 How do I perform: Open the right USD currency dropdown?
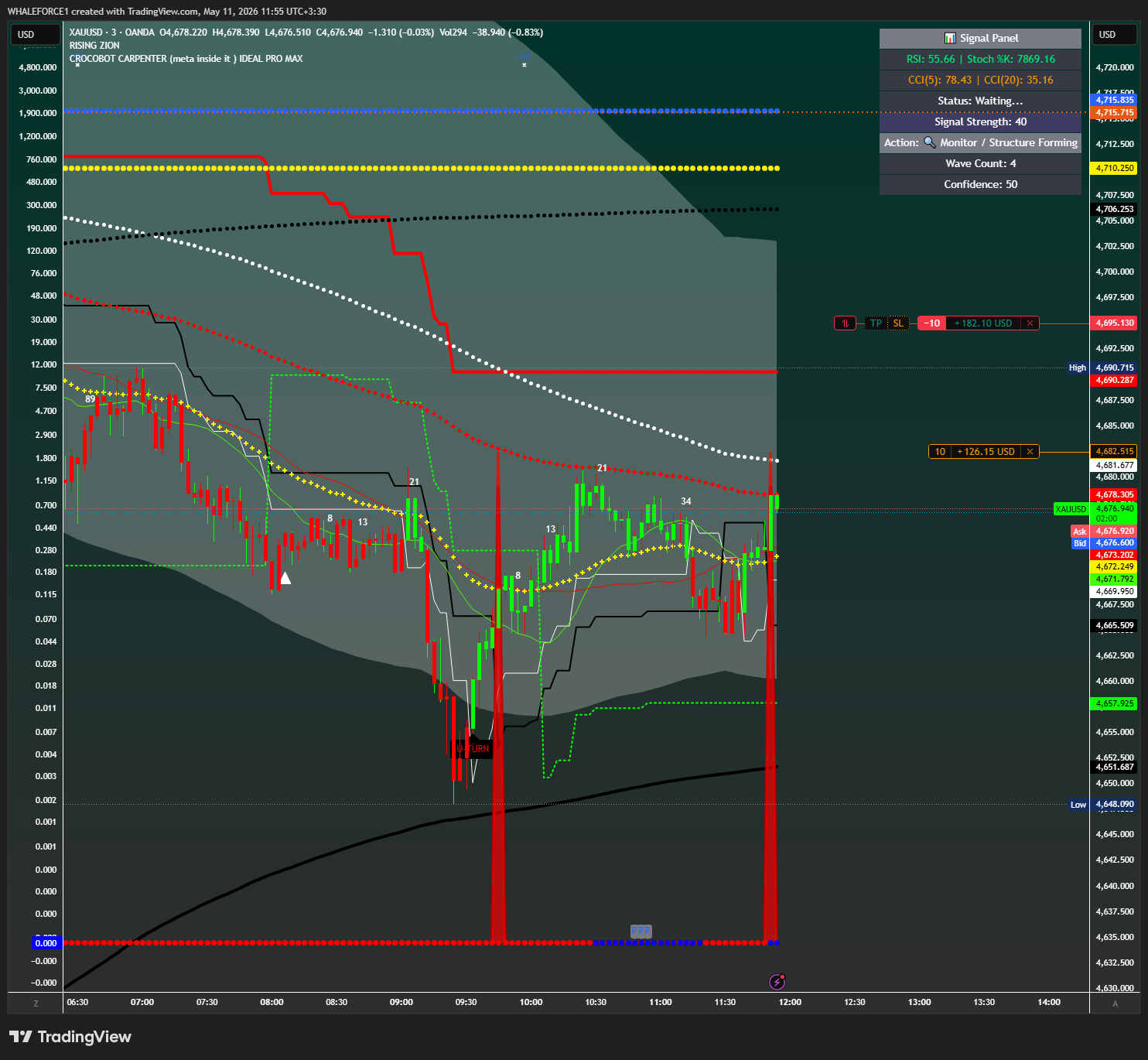[1115, 35]
